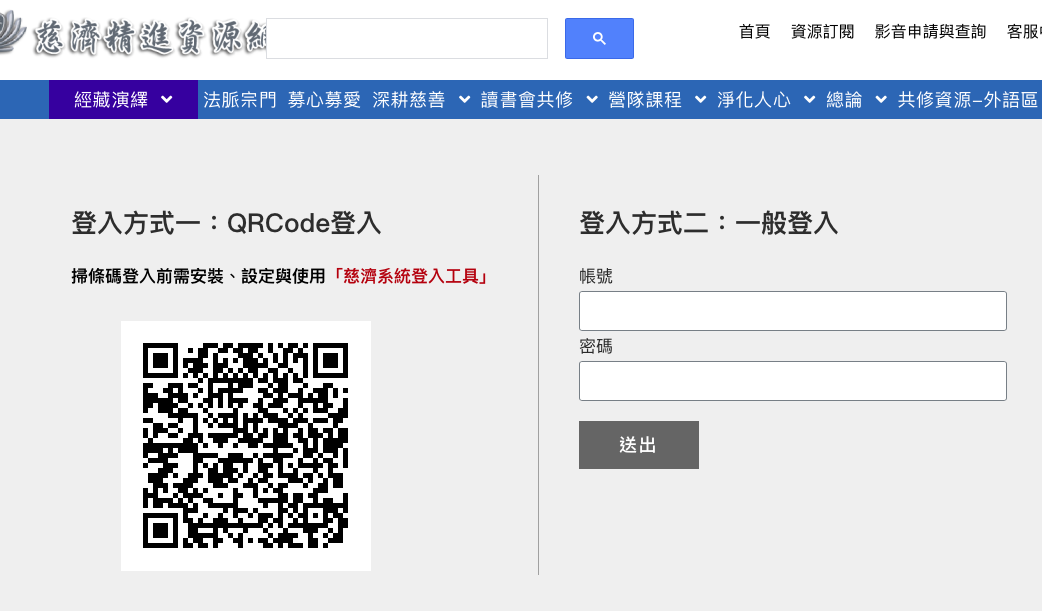Click the text 掃條碼登入前需安裝、設定與使用
1042x611 pixels.
[199, 277]
